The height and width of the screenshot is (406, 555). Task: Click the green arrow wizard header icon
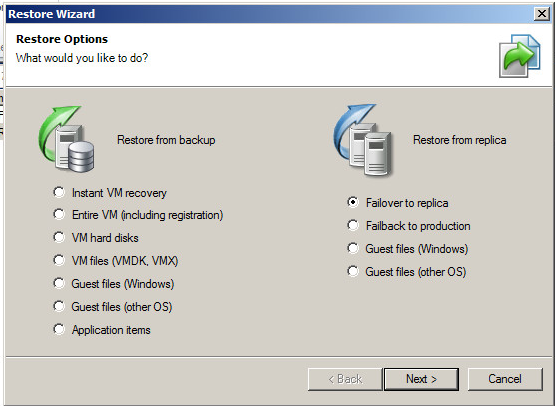tap(519, 56)
